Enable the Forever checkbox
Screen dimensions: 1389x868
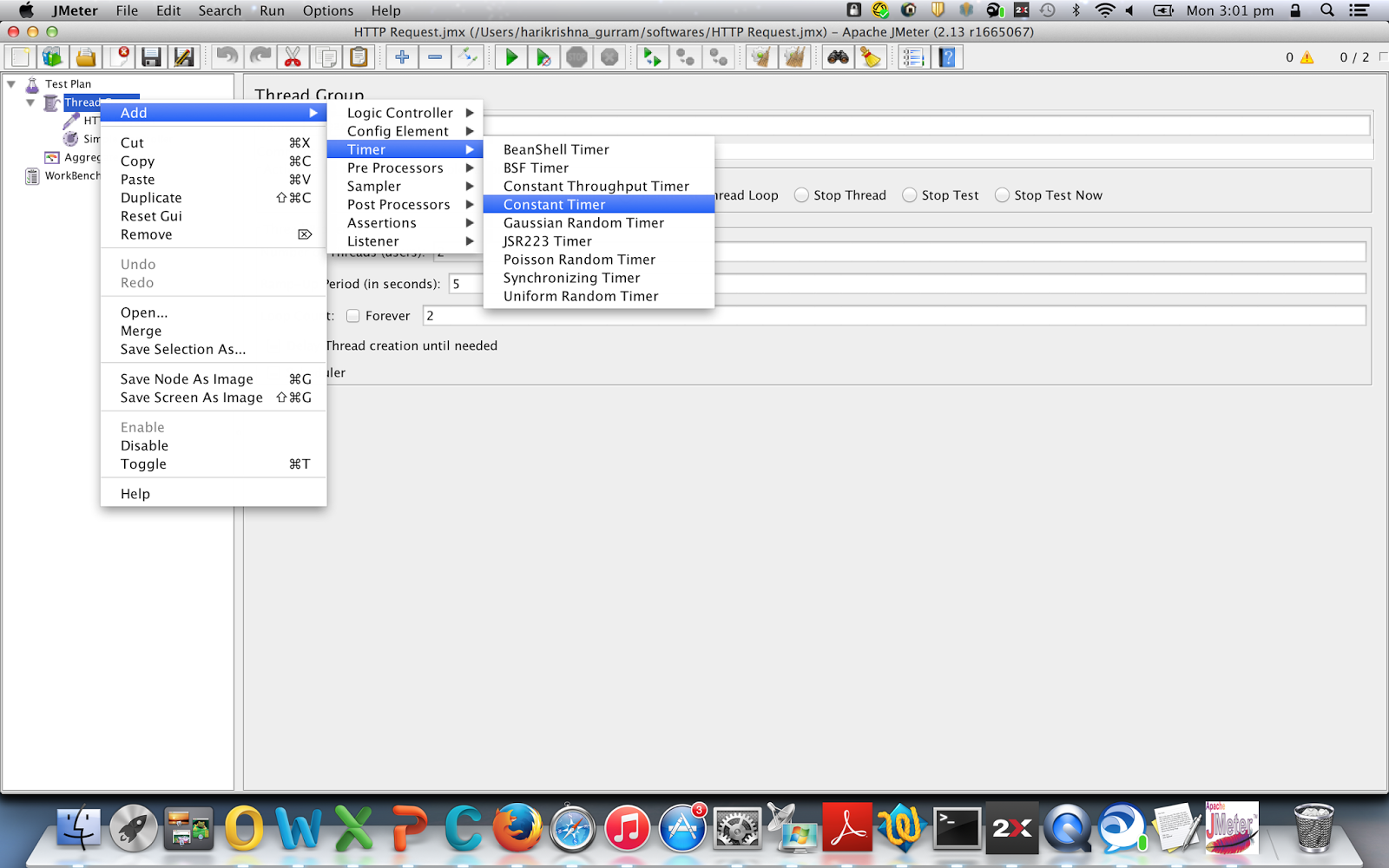[x=353, y=315]
